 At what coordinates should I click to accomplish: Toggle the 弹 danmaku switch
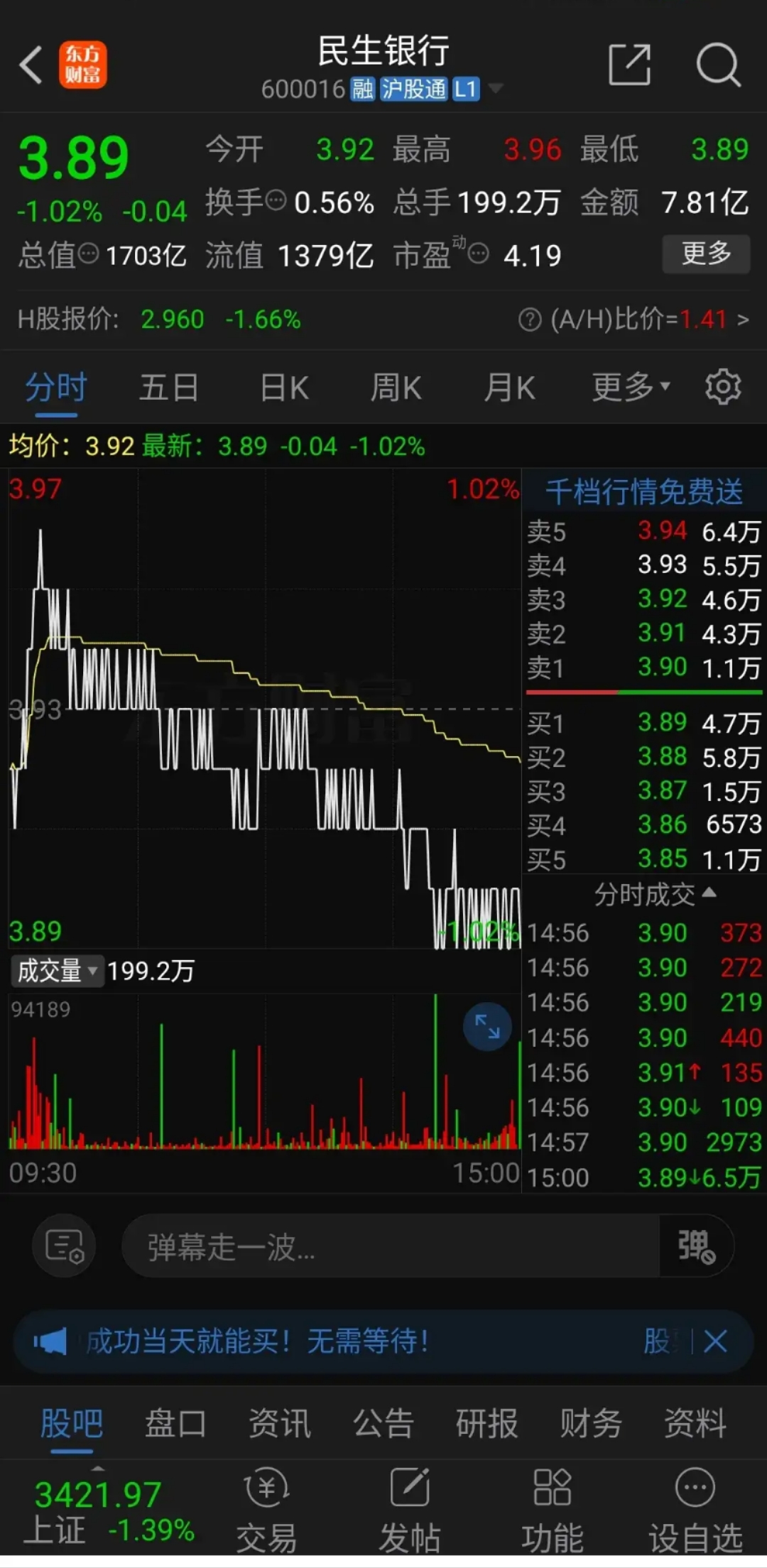[696, 1246]
